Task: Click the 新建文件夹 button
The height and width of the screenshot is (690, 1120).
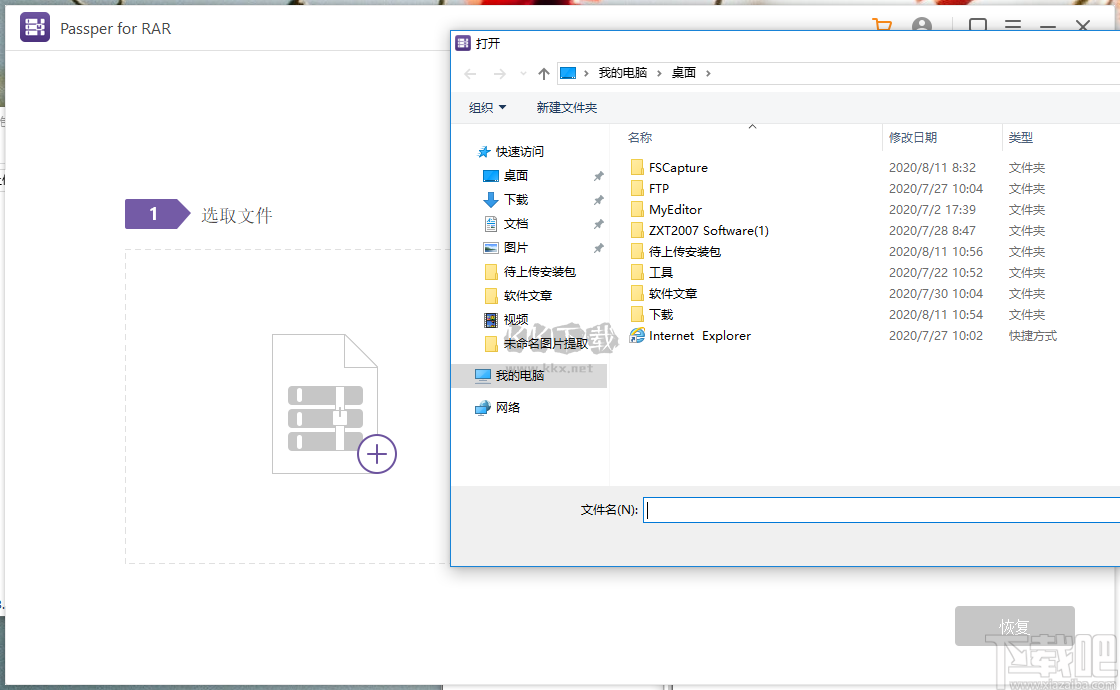Action: coord(566,106)
